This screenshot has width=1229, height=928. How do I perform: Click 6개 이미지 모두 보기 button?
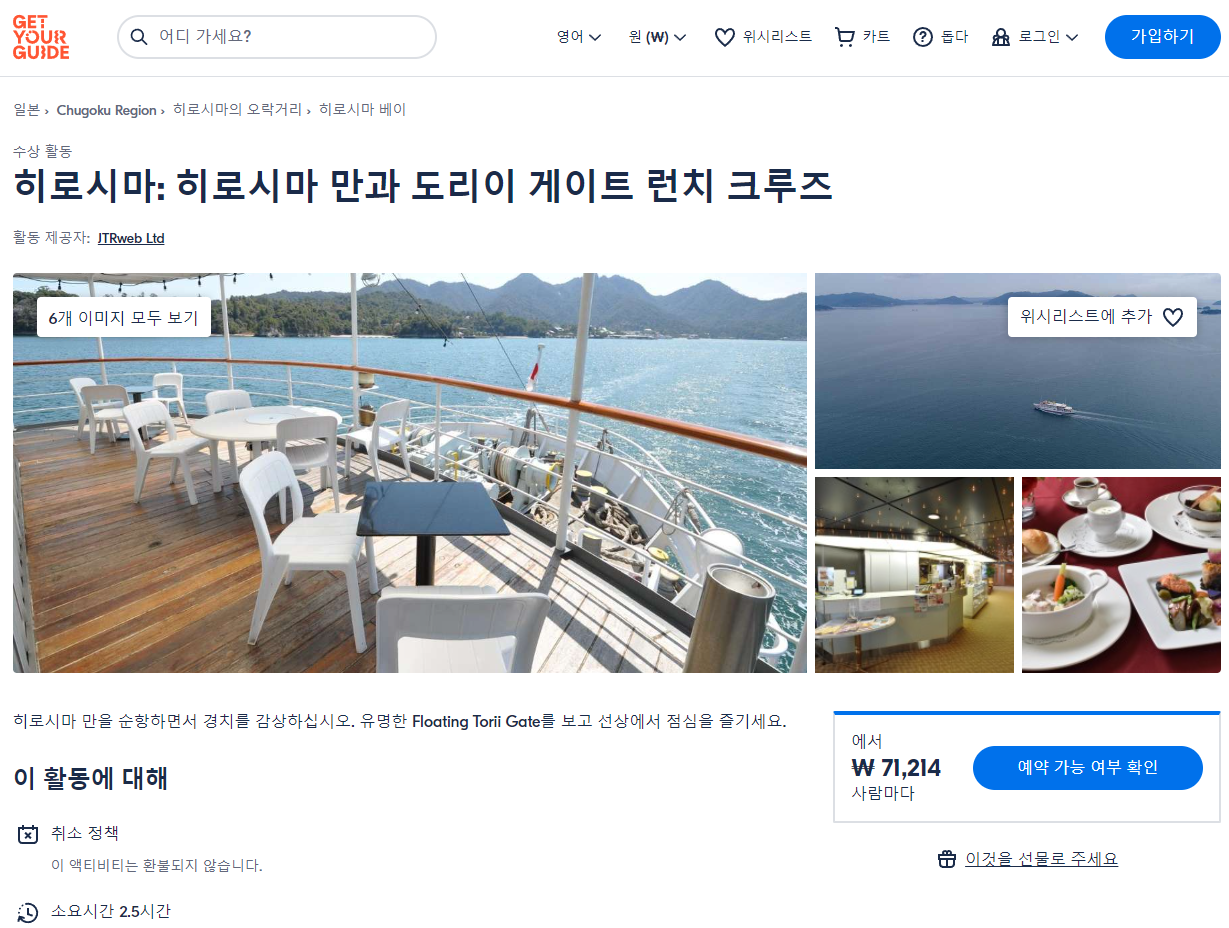coord(124,317)
